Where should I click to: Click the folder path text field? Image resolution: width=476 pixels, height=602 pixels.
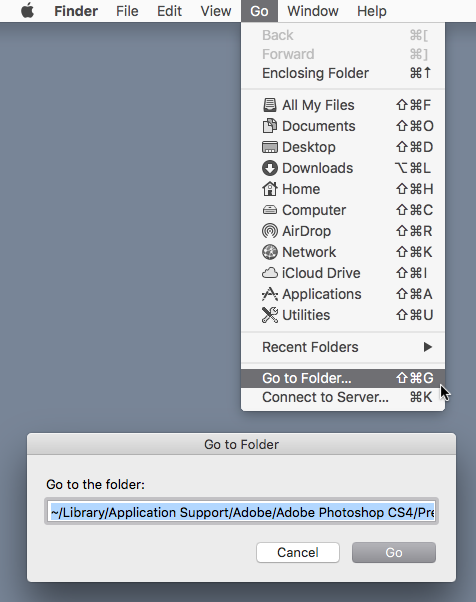point(241,512)
